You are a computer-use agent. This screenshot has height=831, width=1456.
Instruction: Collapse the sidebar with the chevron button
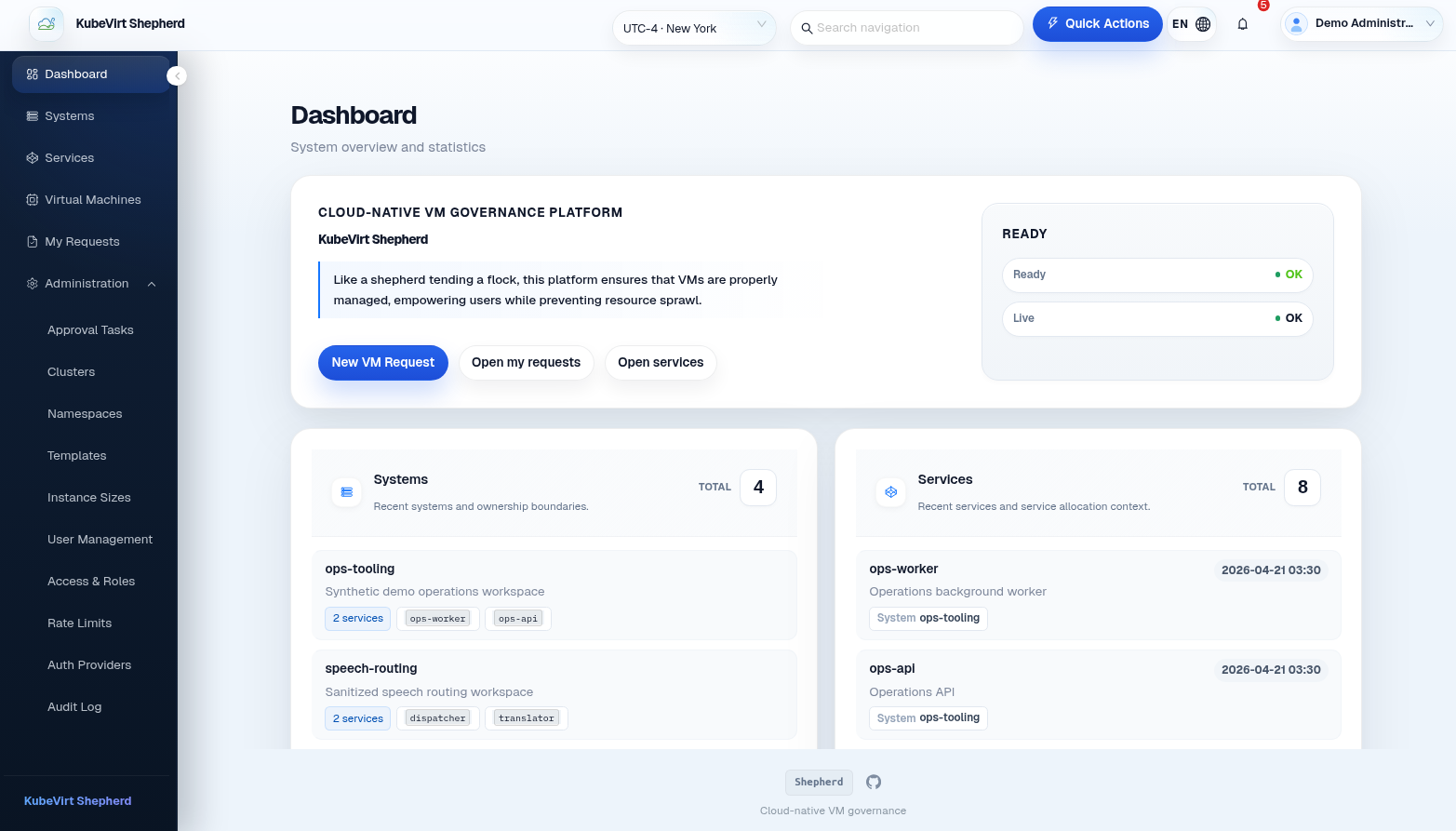click(x=177, y=75)
